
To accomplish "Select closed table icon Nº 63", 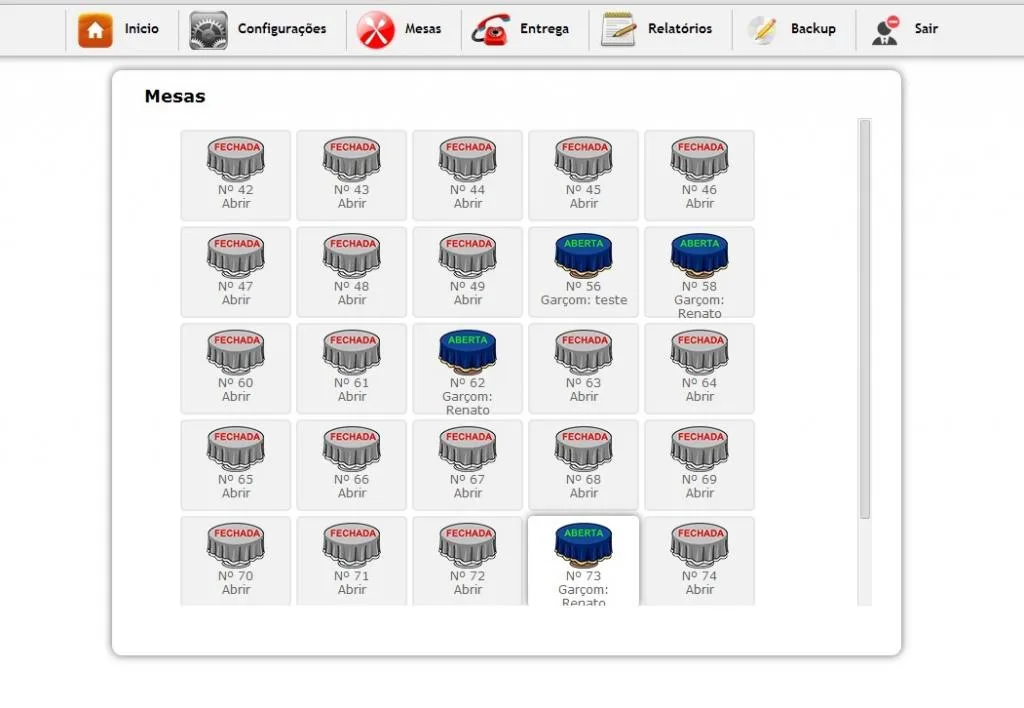I will coord(583,352).
